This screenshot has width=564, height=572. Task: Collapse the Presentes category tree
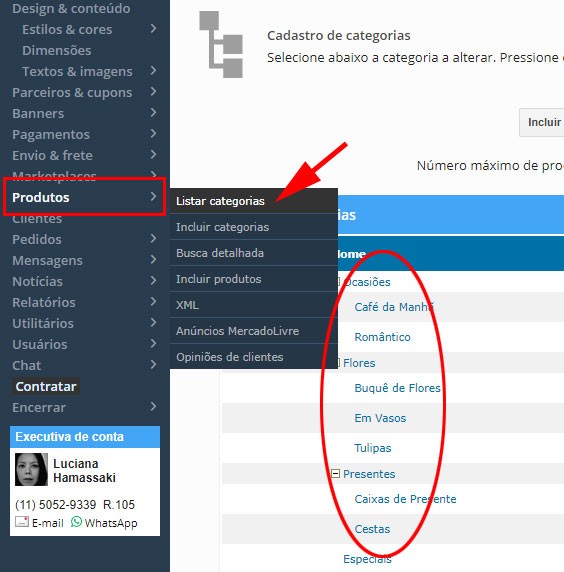point(335,474)
